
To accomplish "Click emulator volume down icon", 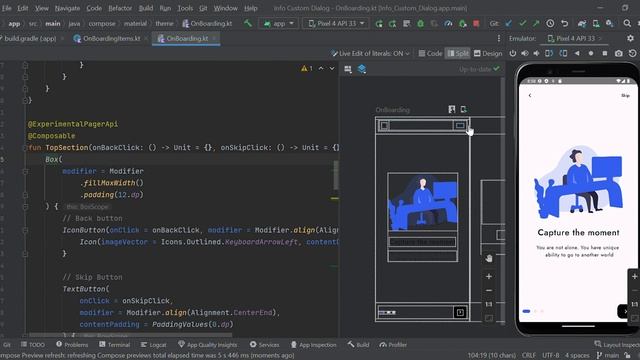I will pyautogui.click(x=536, y=53).
